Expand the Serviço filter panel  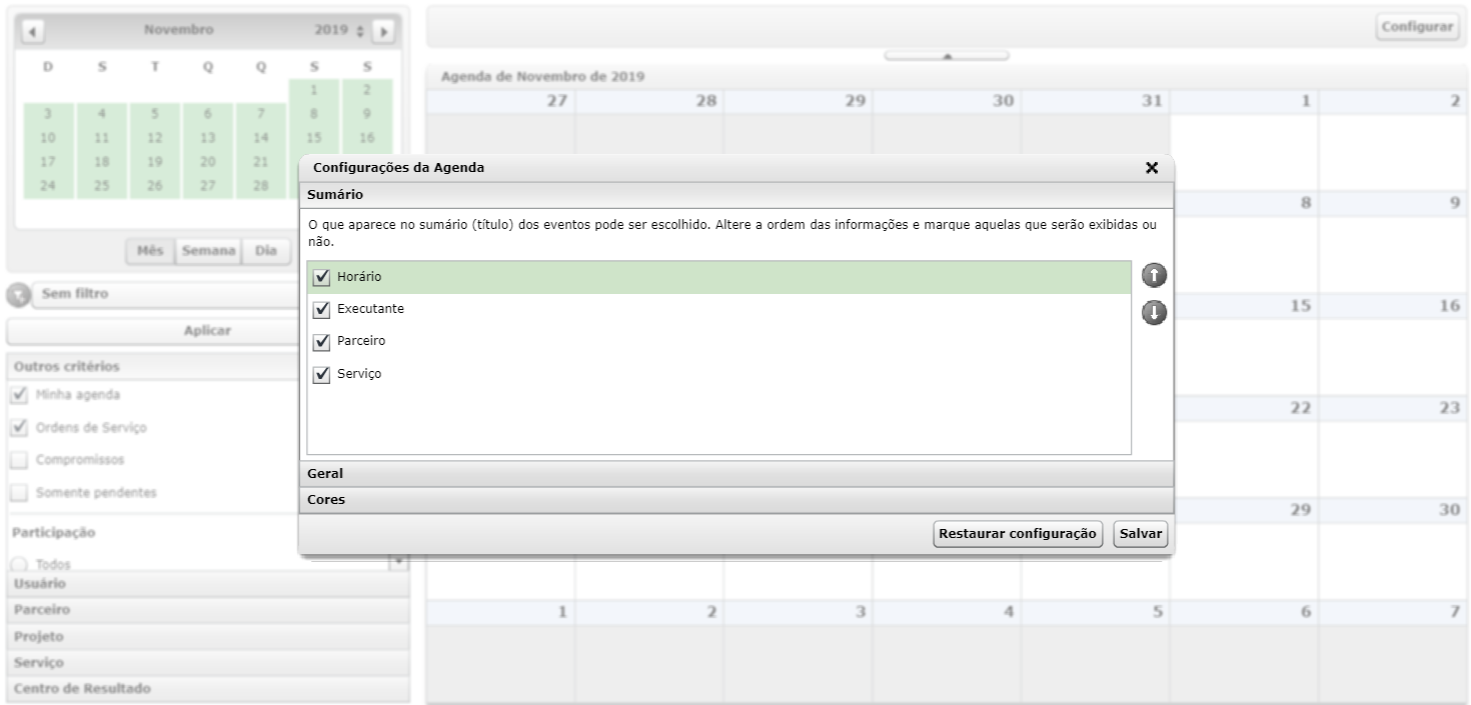coord(208,663)
